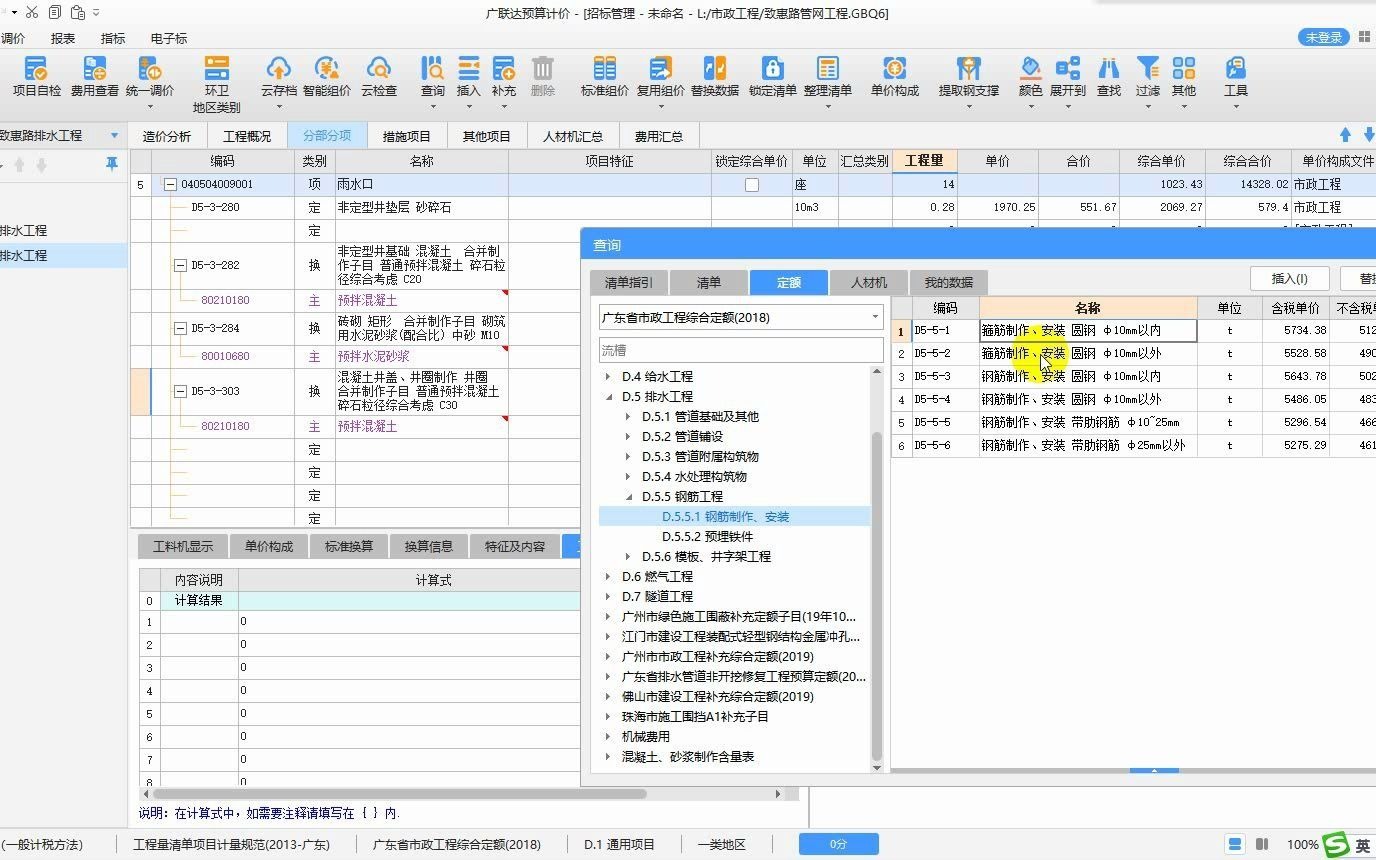Click the blue up arrow icon
The image size is (1376, 860).
[1345, 135]
